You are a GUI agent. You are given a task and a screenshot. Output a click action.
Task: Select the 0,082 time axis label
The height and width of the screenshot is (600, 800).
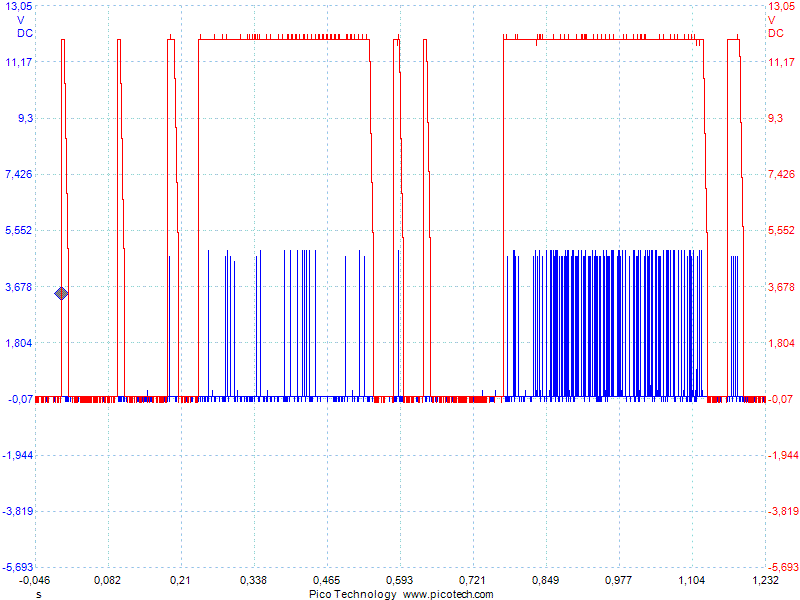click(107, 580)
